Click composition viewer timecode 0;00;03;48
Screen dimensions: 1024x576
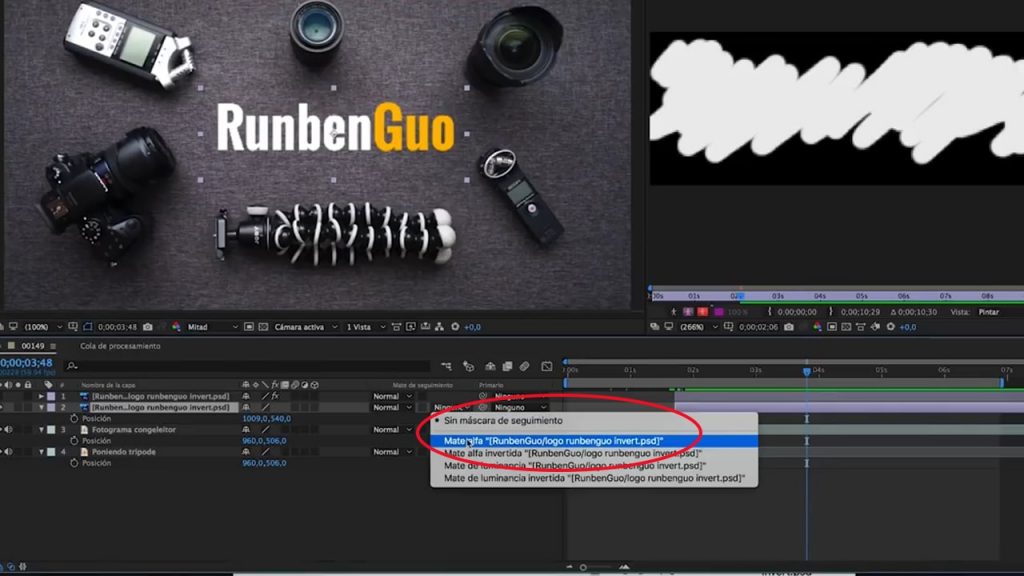(x=117, y=327)
